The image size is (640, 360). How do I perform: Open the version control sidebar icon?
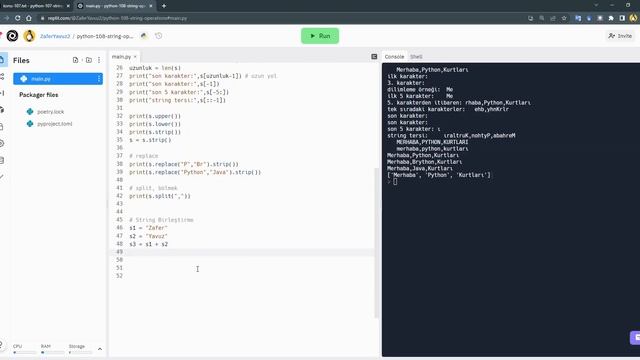click(x=2, y=76)
